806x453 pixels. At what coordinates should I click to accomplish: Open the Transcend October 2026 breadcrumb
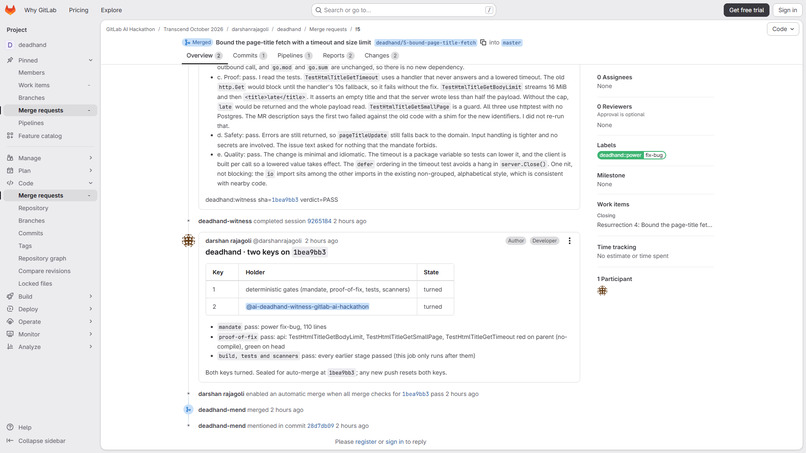(x=193, y=29)
